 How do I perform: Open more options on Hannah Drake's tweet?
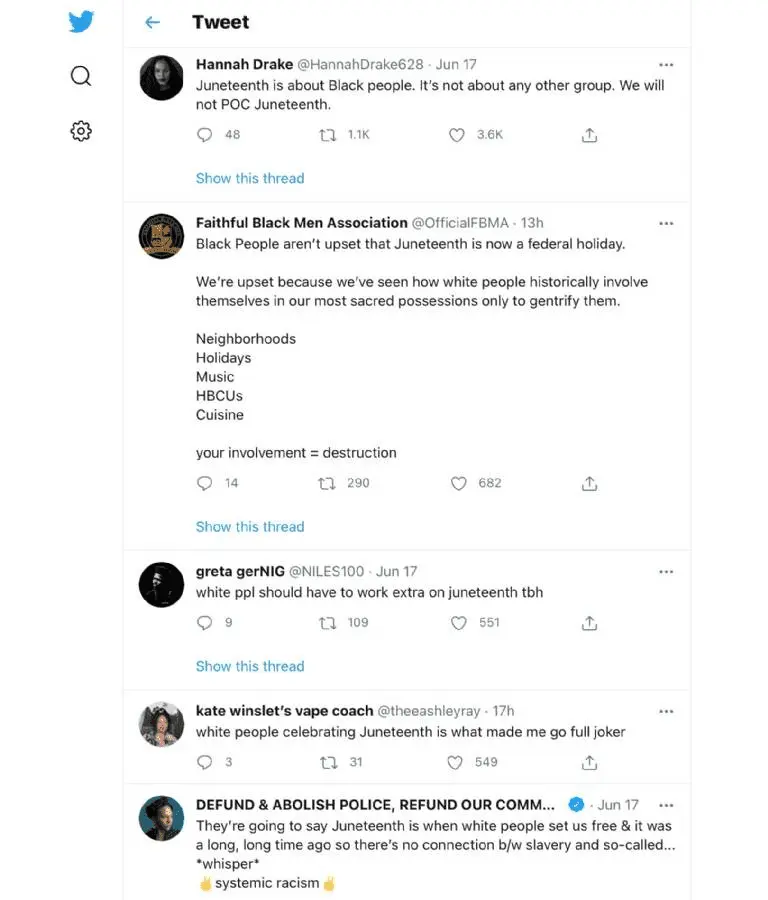click(666, 65)
